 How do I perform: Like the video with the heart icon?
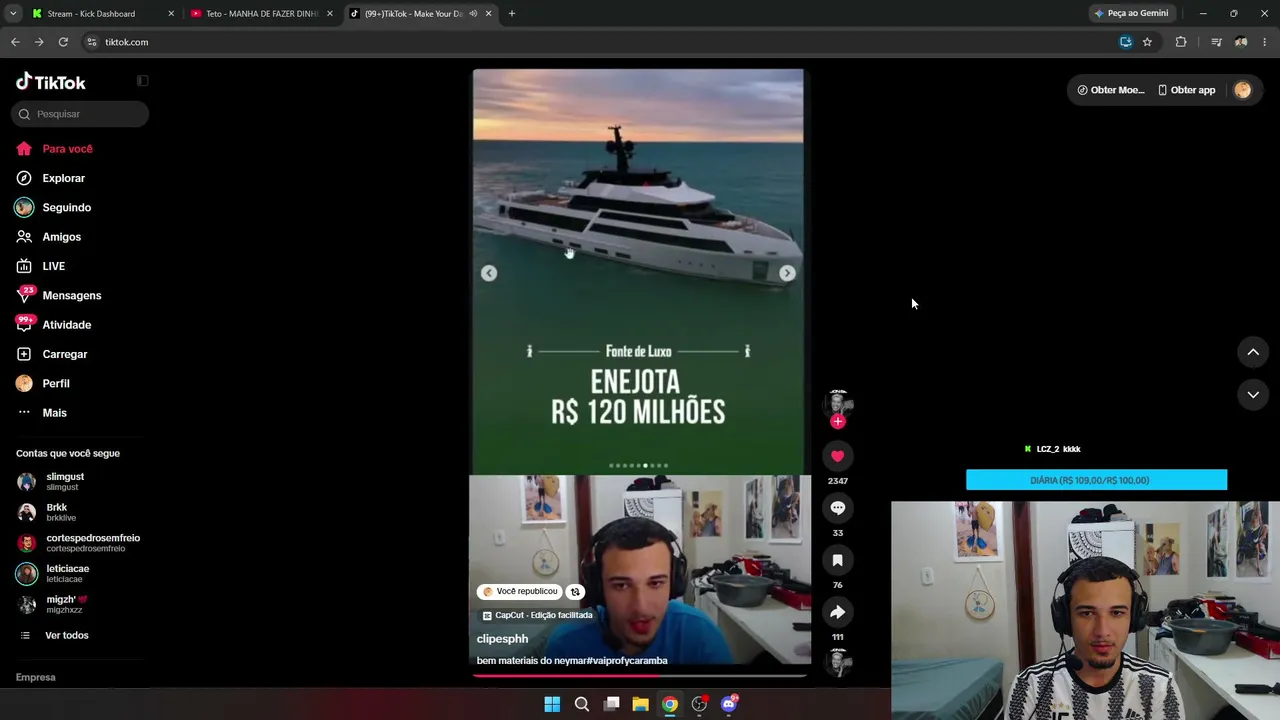tap(838, 456)
